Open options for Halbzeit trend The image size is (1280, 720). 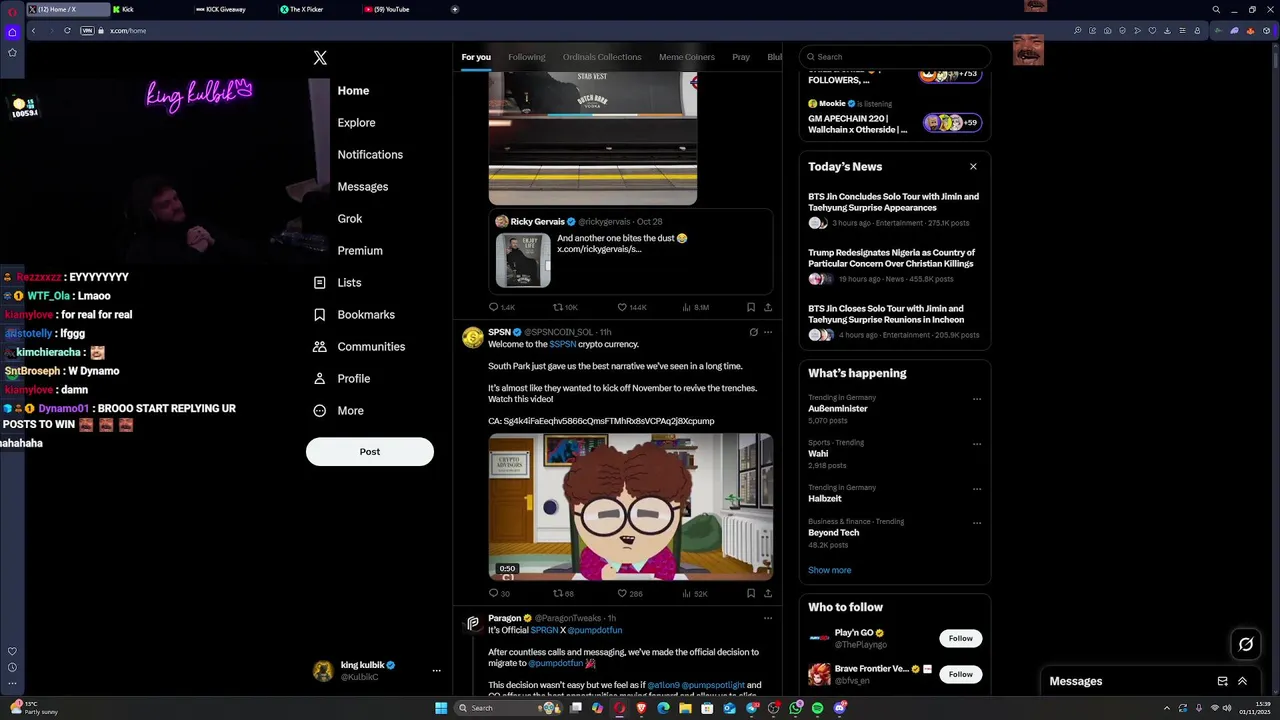pyautogui.click(x=977, y=489)
